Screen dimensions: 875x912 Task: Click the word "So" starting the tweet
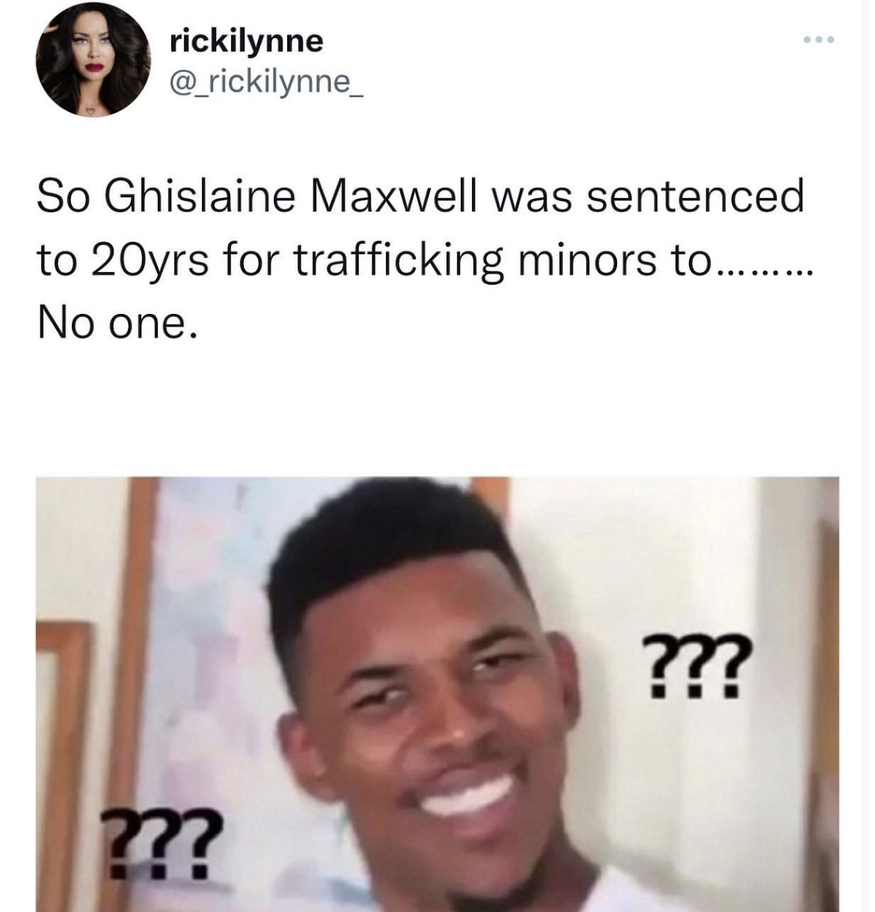click(x=63, y=196)
